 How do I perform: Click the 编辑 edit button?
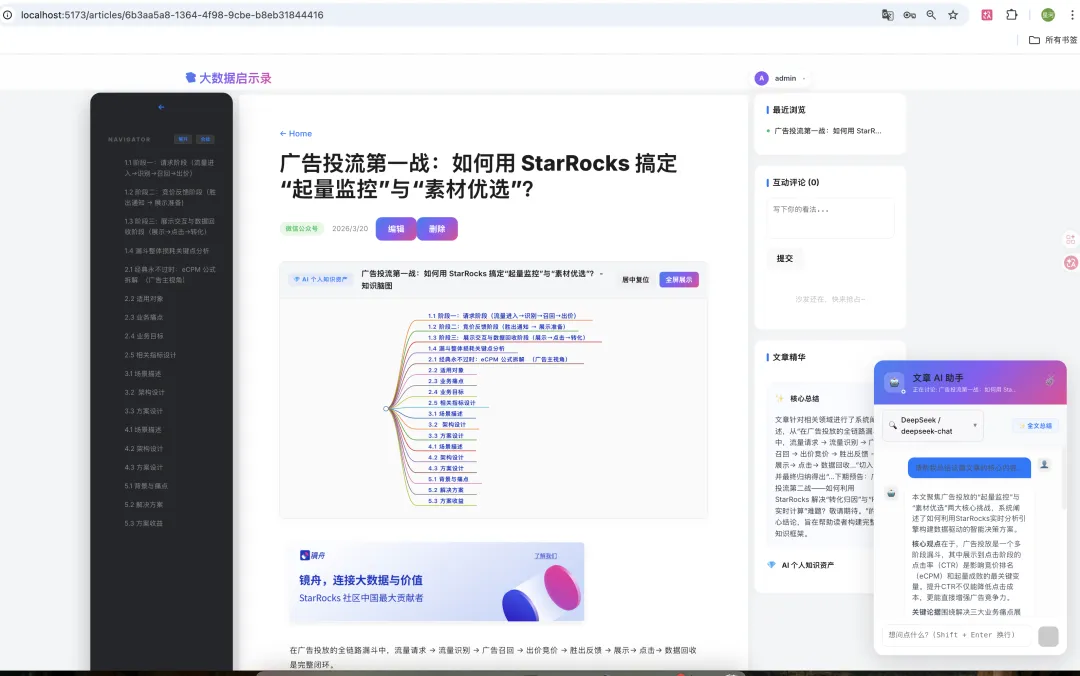pyautogui.click(x=396, y=229)
